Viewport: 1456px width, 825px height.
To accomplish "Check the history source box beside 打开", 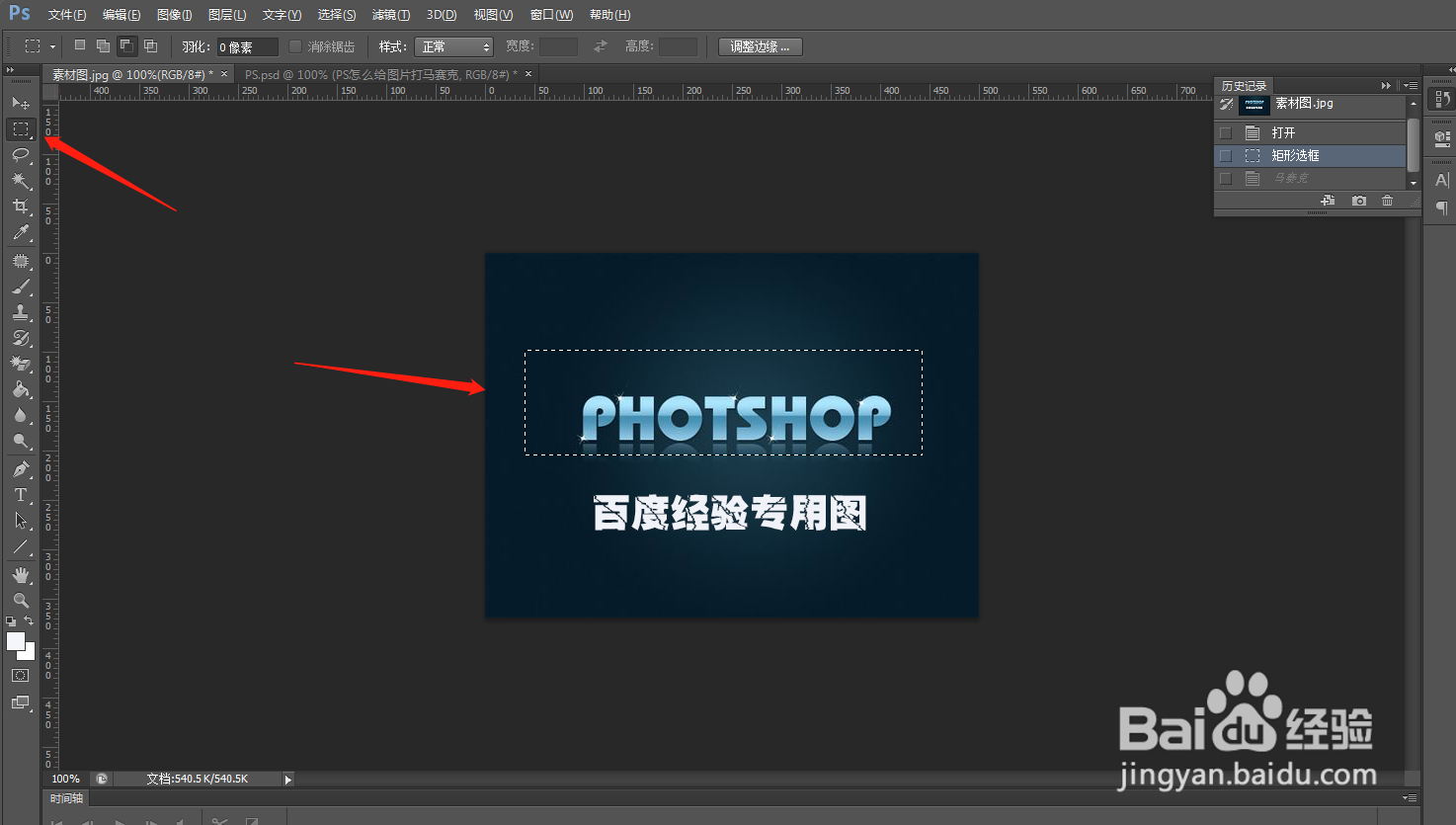I will pos(1225,131).
